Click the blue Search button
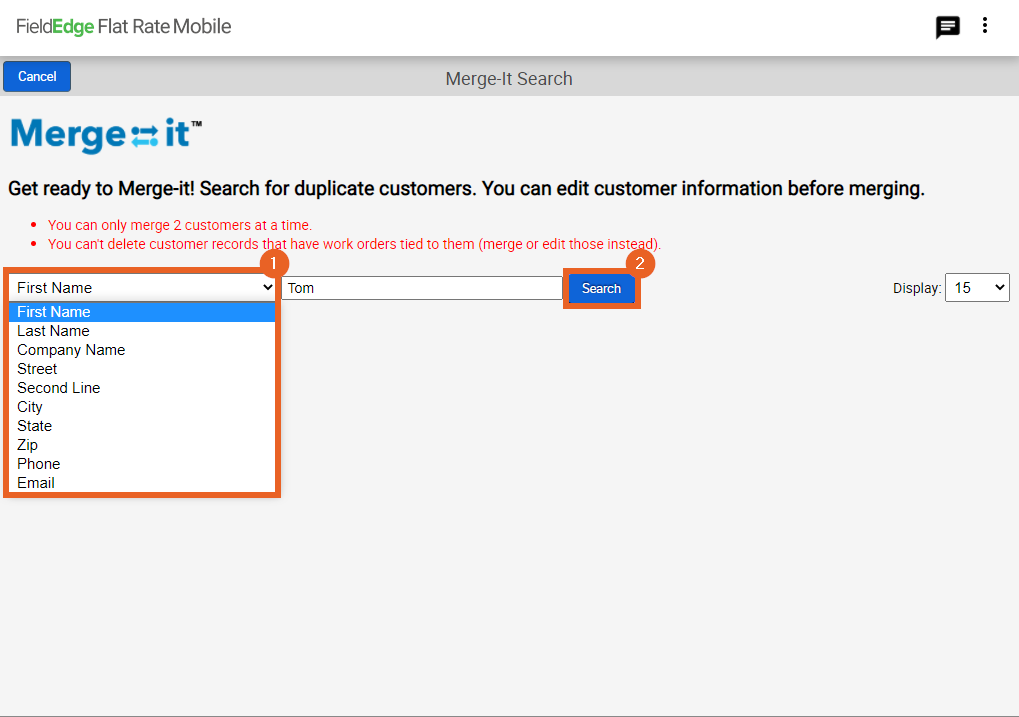 (601, 289)
